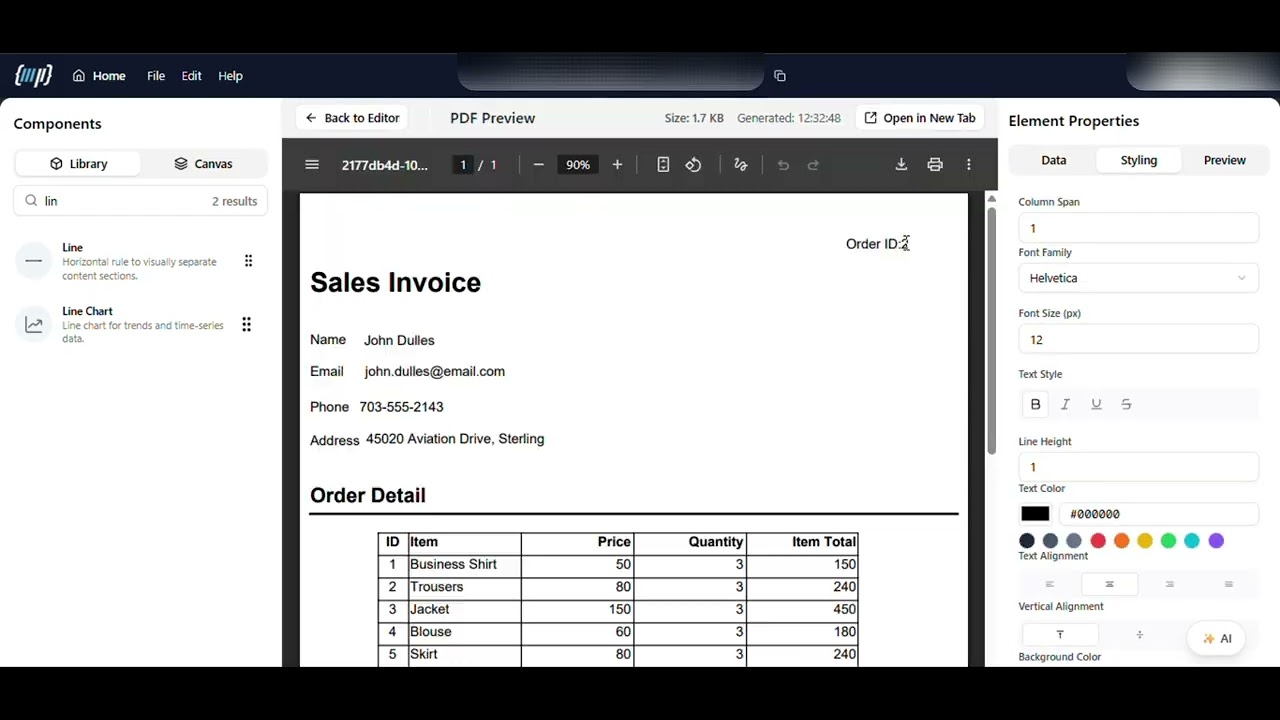The width and height of the screenshot is (1280, 720).
Task: Zoom in the PDF
Action: pos(617,165)
